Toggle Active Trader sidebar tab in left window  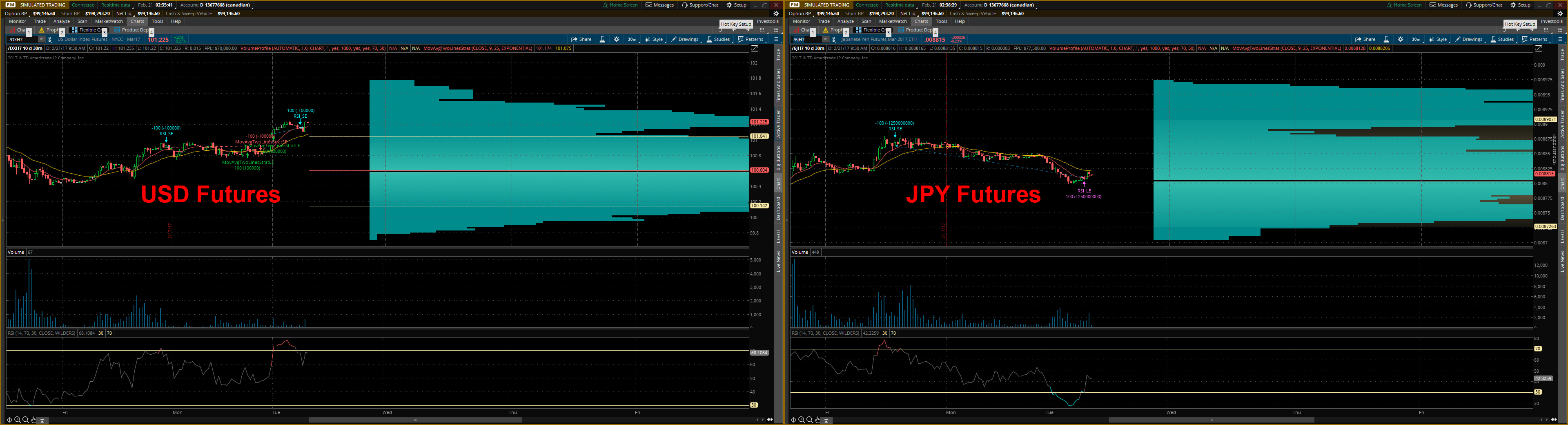tap(779, 124)
